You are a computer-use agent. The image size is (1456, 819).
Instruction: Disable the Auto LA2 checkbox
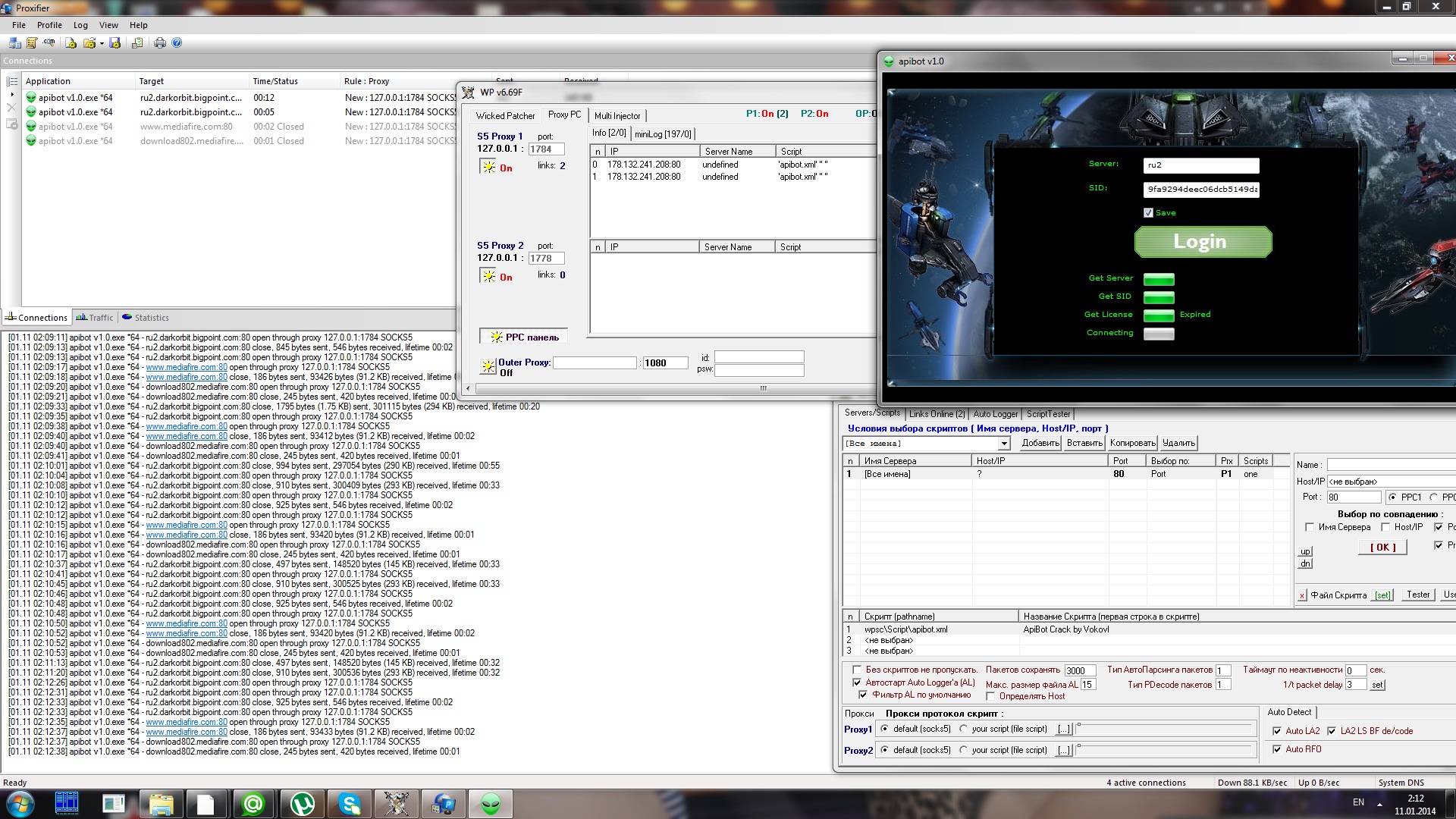[x=1277, y=731]
